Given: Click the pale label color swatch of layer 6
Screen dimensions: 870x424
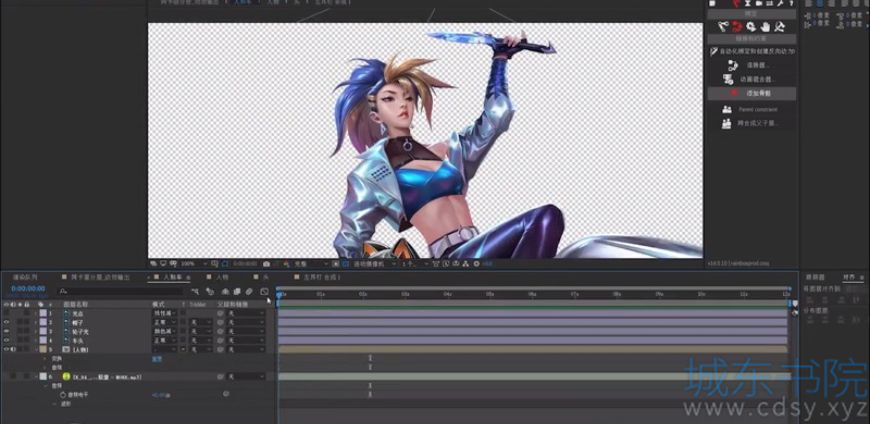Looking at the screenshot, I should coord(43,376).
